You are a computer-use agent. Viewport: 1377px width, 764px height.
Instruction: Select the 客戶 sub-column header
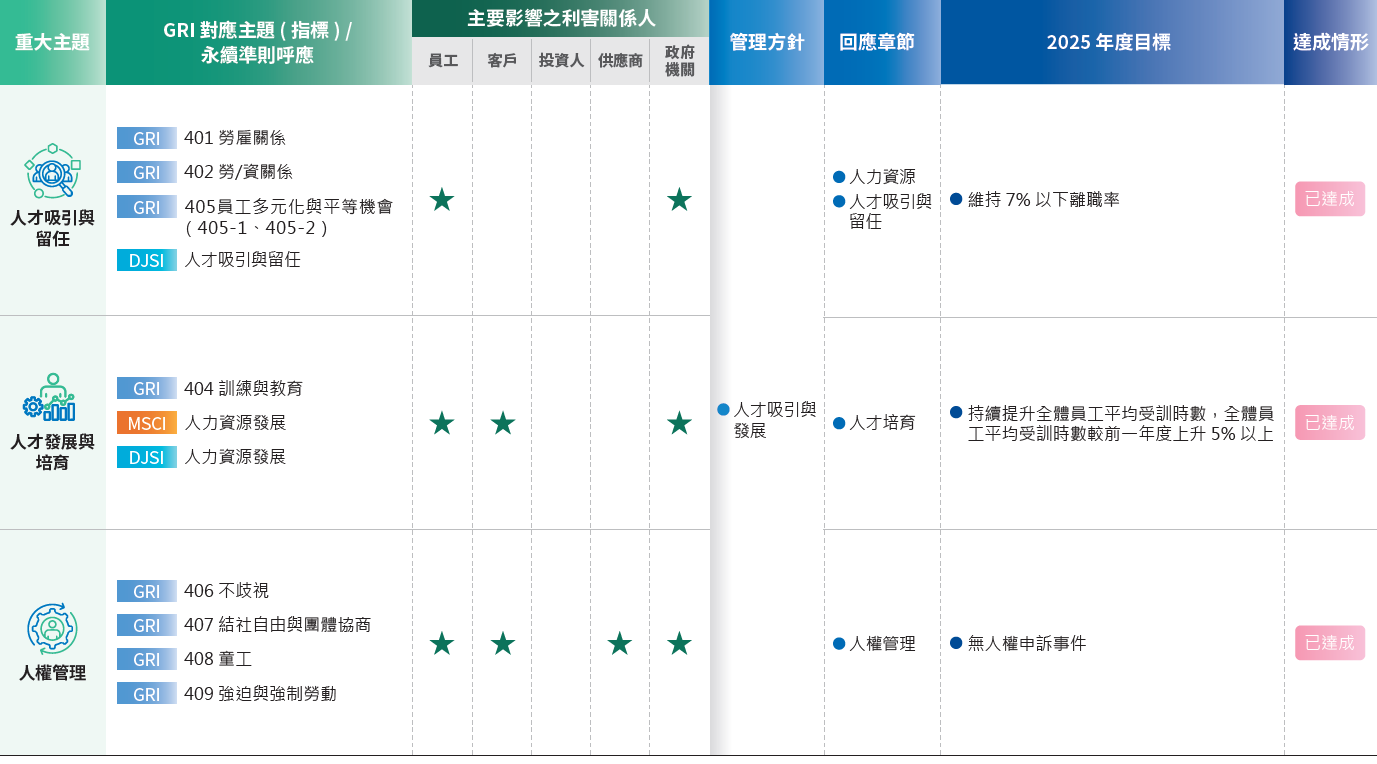pyautogui.click(x=502, y=61)
